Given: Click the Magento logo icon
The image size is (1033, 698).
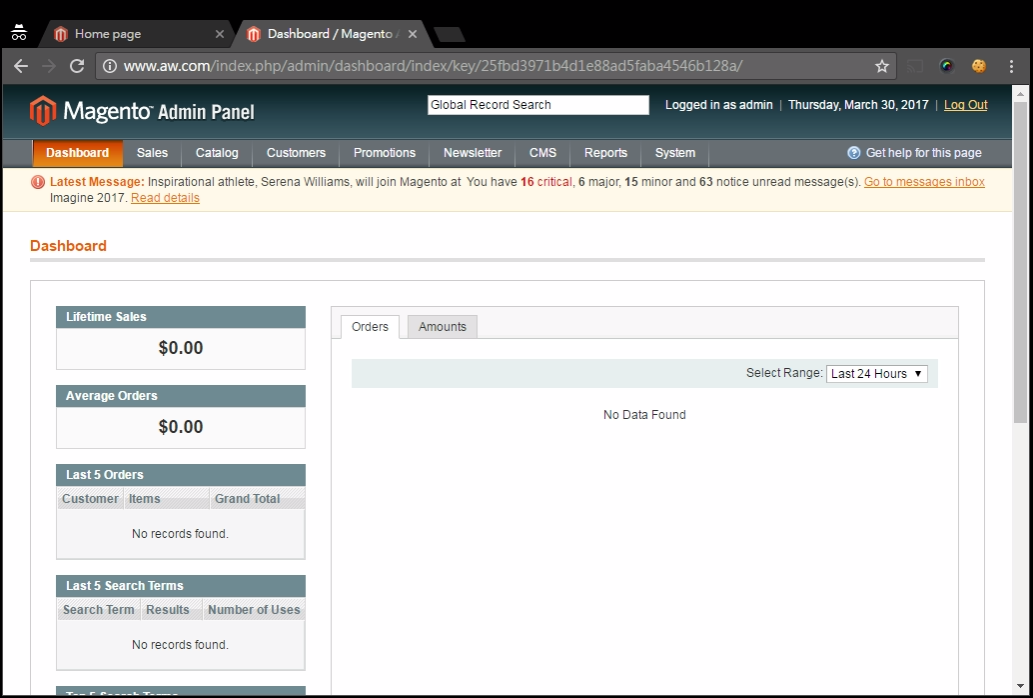Looking at the screenshot, I should click(41, 110).
